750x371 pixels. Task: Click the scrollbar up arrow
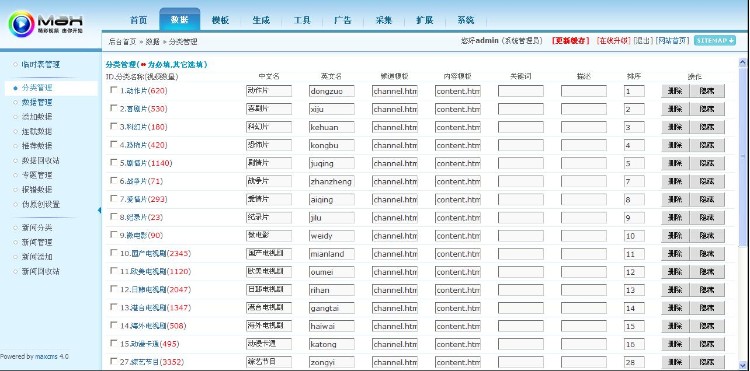pos(742,62)
